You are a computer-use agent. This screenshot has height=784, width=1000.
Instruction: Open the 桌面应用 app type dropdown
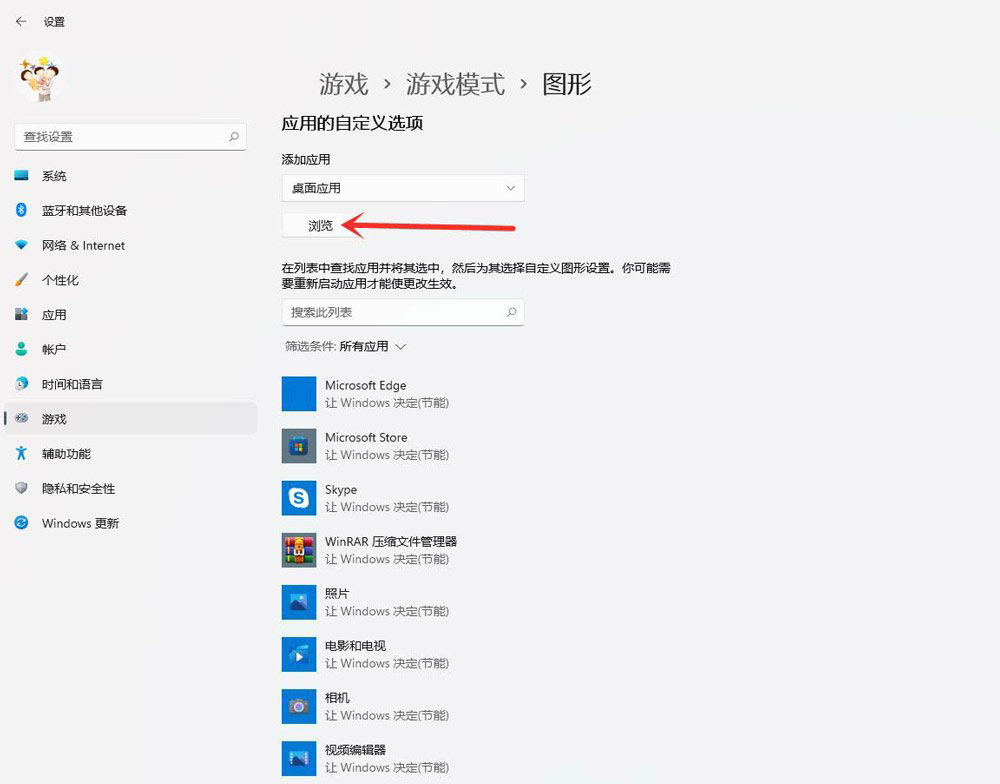[x=402, y=188]
